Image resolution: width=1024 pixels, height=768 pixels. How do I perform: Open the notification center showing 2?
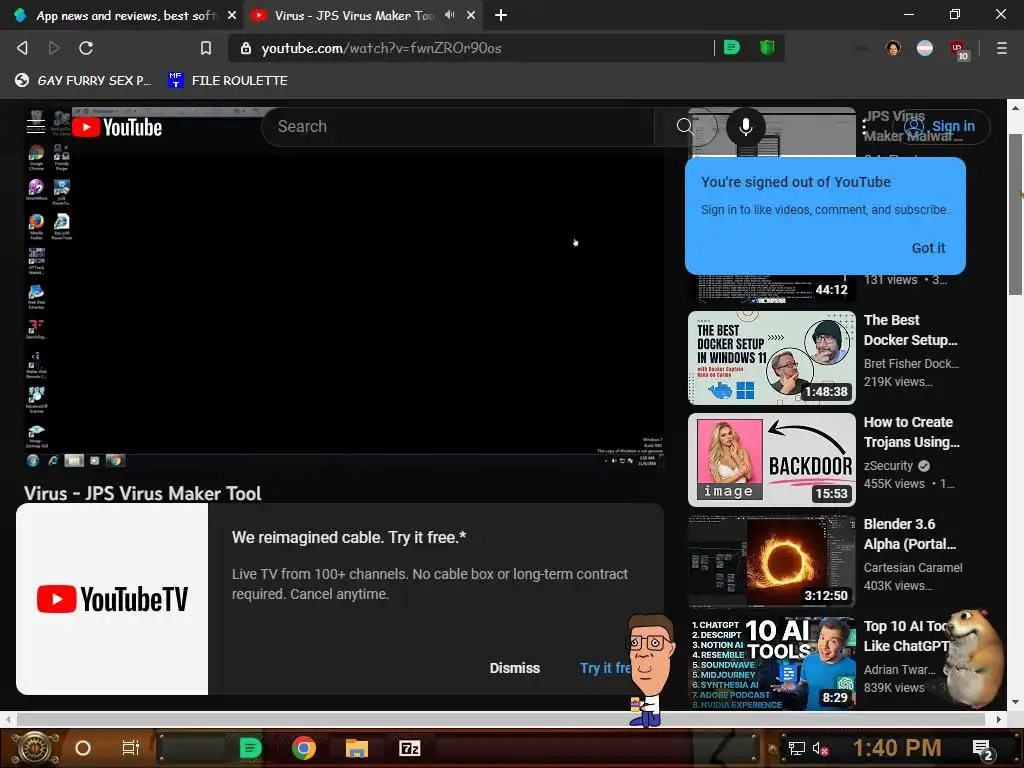click(x=983, y=749)
